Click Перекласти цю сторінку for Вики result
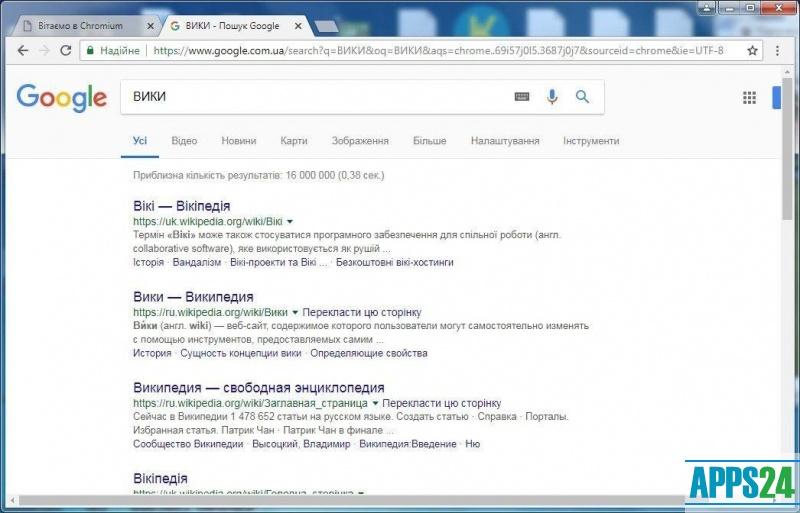Screen dimensions: 800x513 [362, 312]
